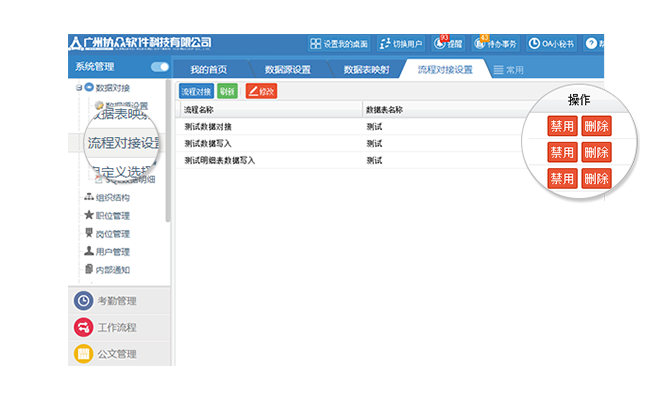Viewport: 670px width, 412px height.
Task: Open 待办事务 pending tasks
Action: (x=497, y=44)
